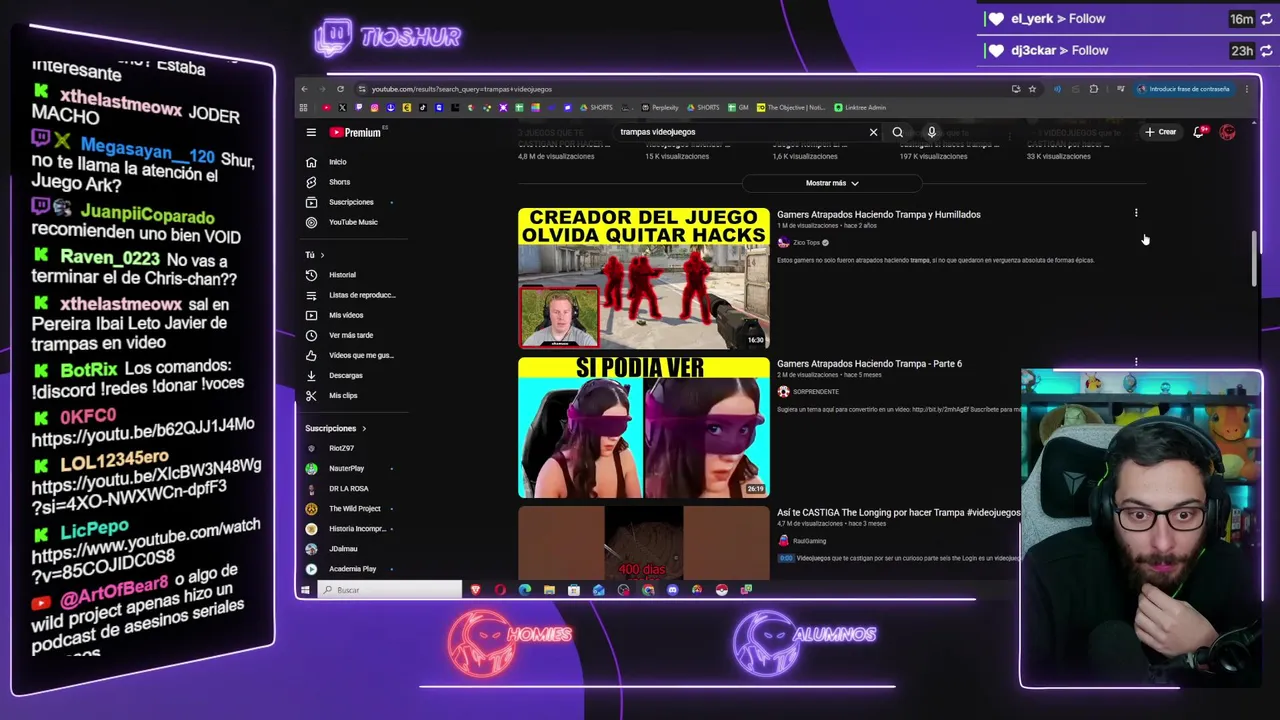Reload the page in browser
The image size is (1280, 720).
click(x=340, y=89)
